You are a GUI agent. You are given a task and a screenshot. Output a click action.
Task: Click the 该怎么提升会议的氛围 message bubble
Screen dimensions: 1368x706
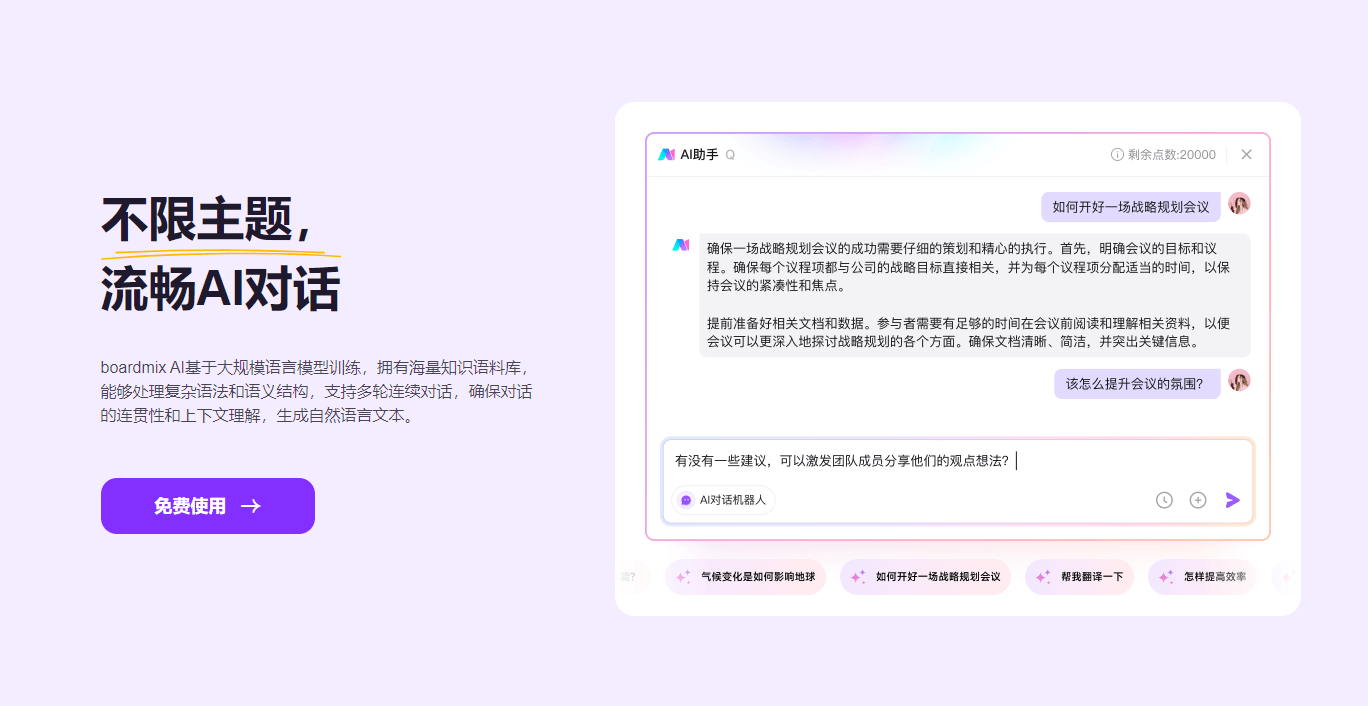pyautogui.click(x=1137, y=383)
